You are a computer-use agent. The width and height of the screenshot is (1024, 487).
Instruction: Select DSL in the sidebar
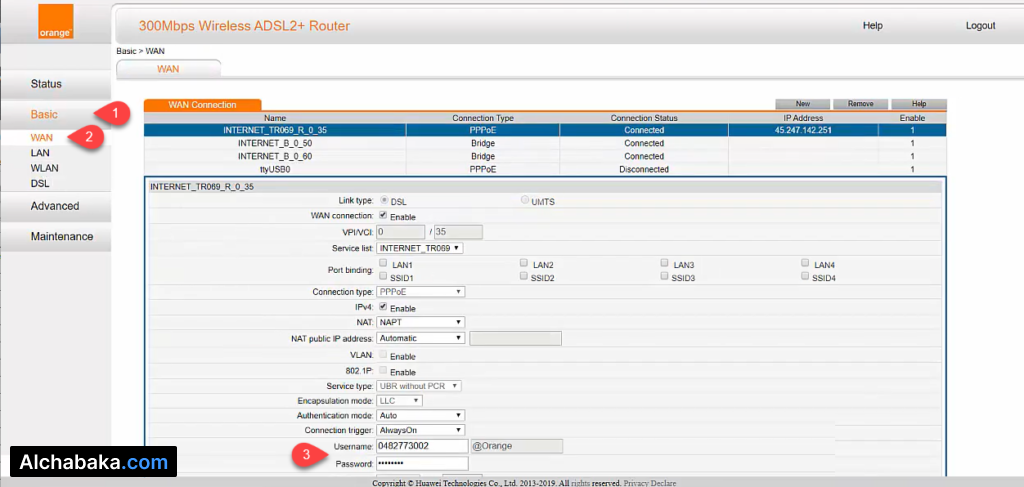click(x=40, y=183)
